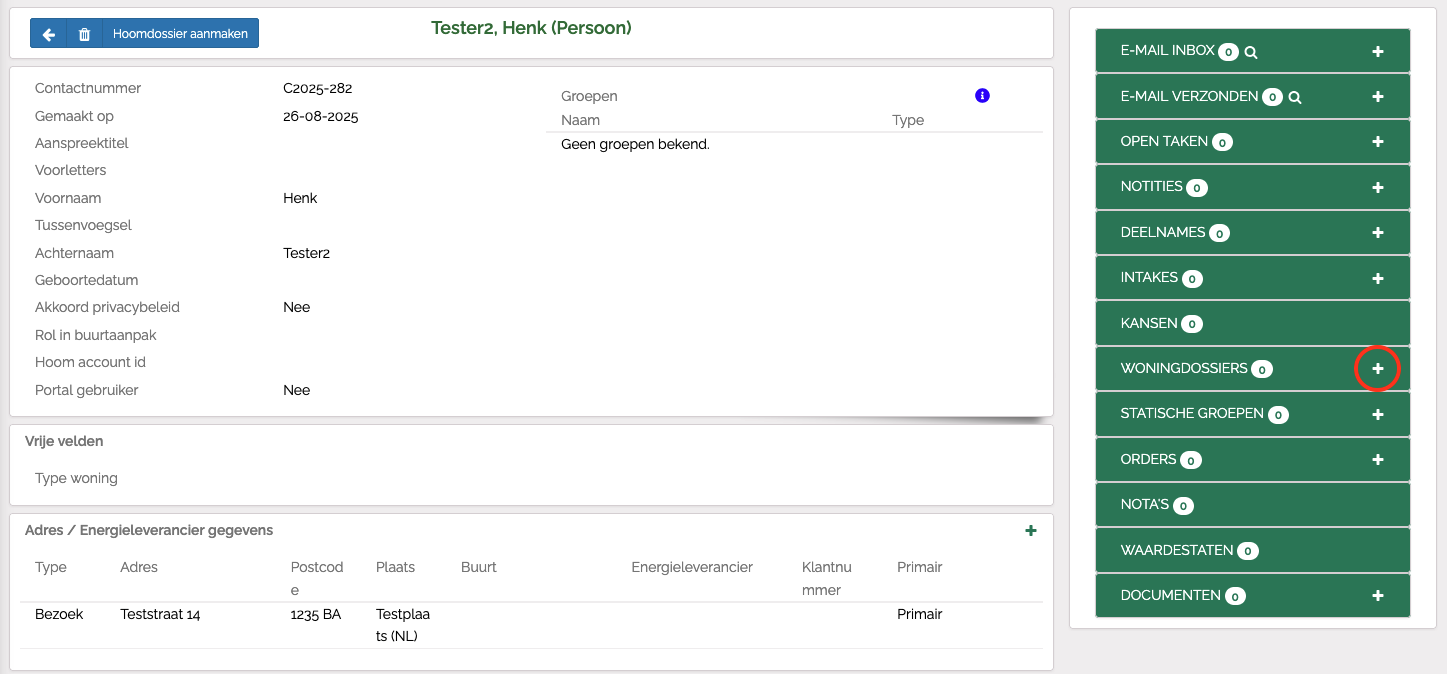
Task: Add a new Woningdossier via plus
Action: click(1377, 369)
